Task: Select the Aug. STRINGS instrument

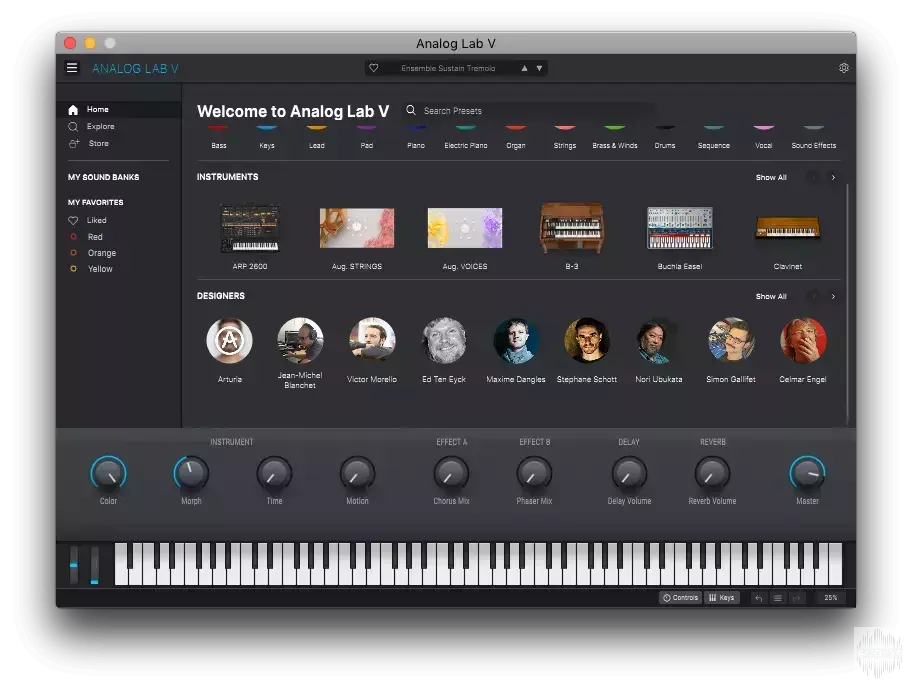Action: [x=357, y=236]
